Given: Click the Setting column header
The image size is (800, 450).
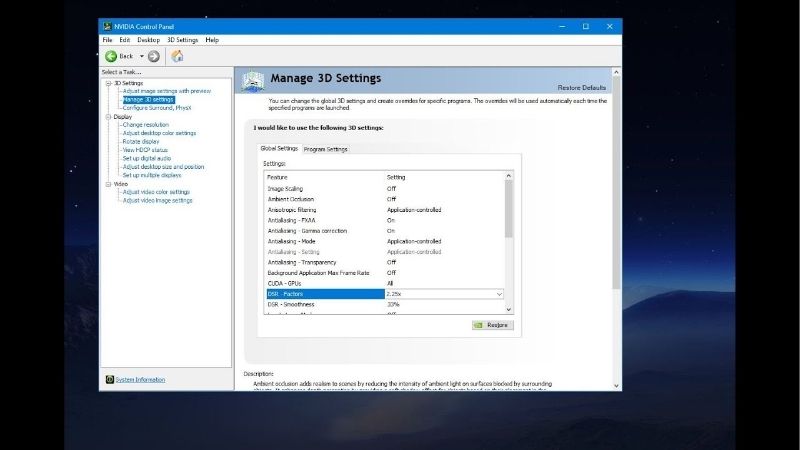Looking at the screenshot, I should tap(396, 178).
